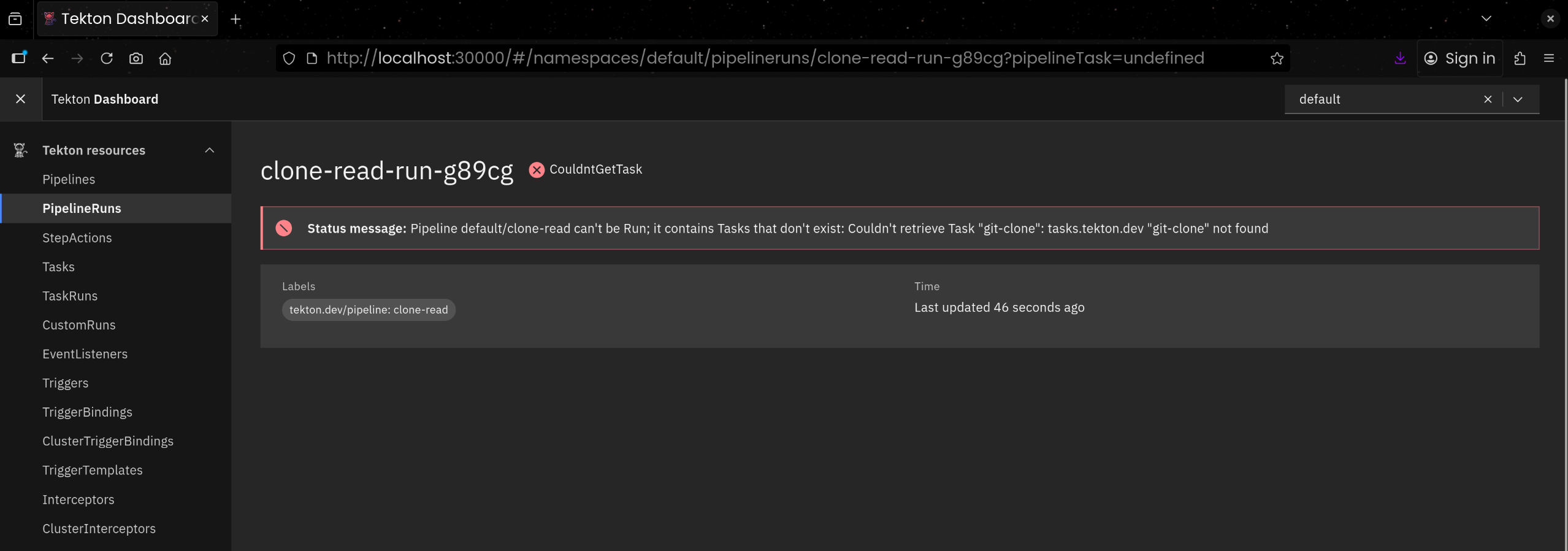This screenshot has width=1568, height=551.
Task: Collapse the Tekton resources section
Action: (210, 150)
